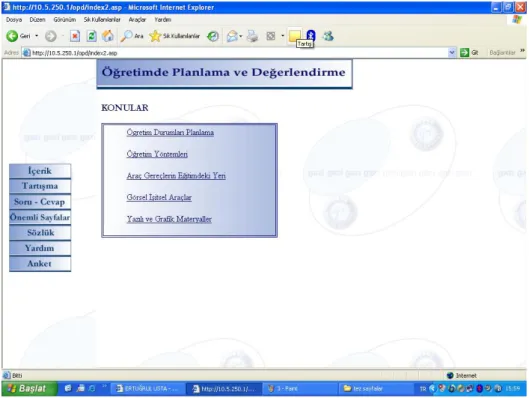Click the Başlat start button
Screen dimensions: 529x398
28,389
